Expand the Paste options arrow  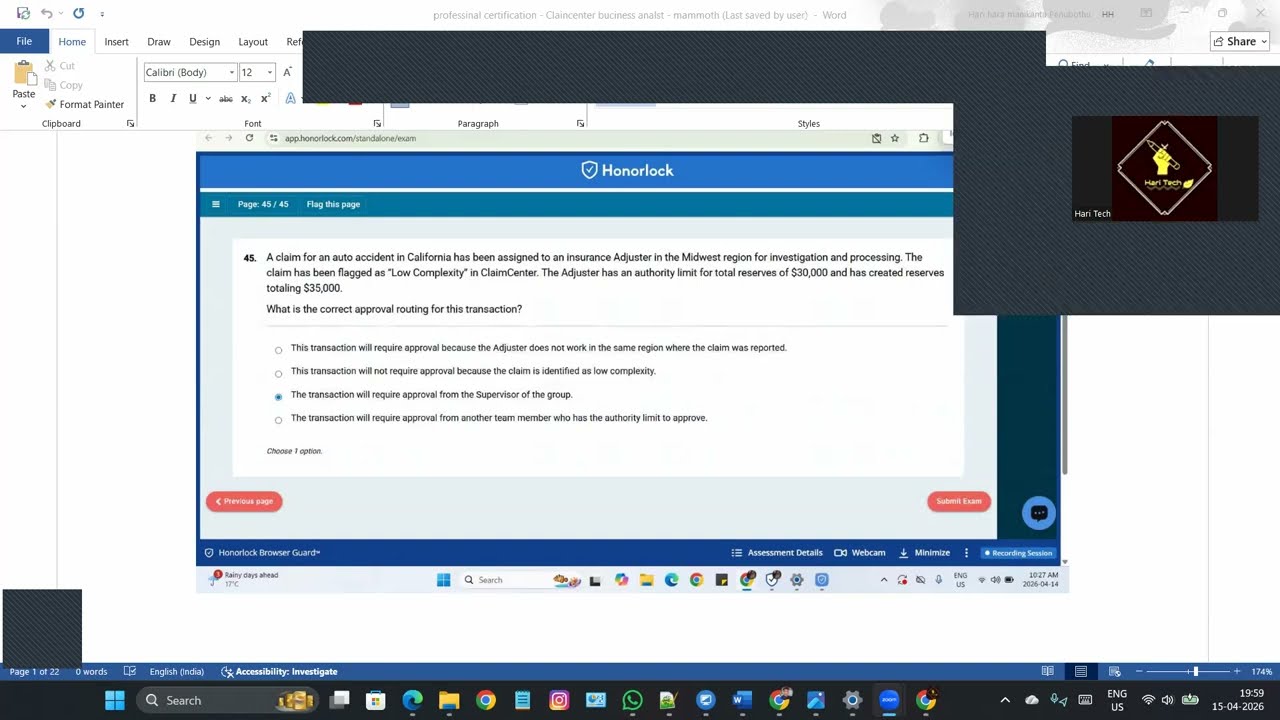(24, 106)
